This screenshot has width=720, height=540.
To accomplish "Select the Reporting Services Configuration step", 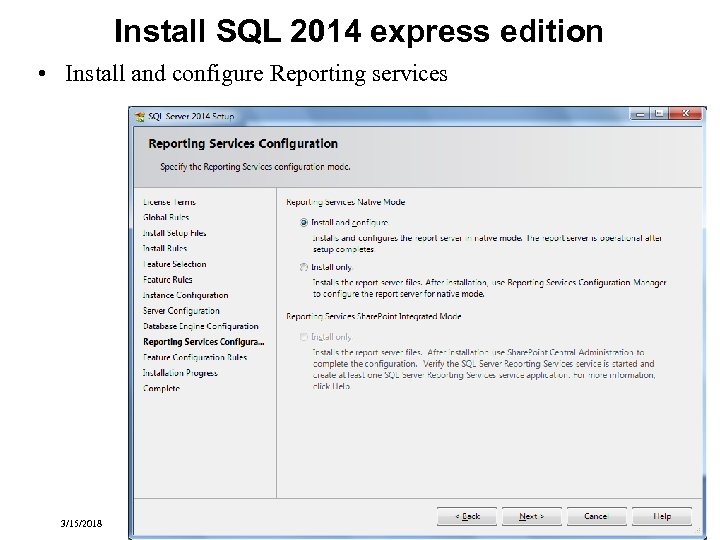I will pyautogui.click(x=204, y=342).
